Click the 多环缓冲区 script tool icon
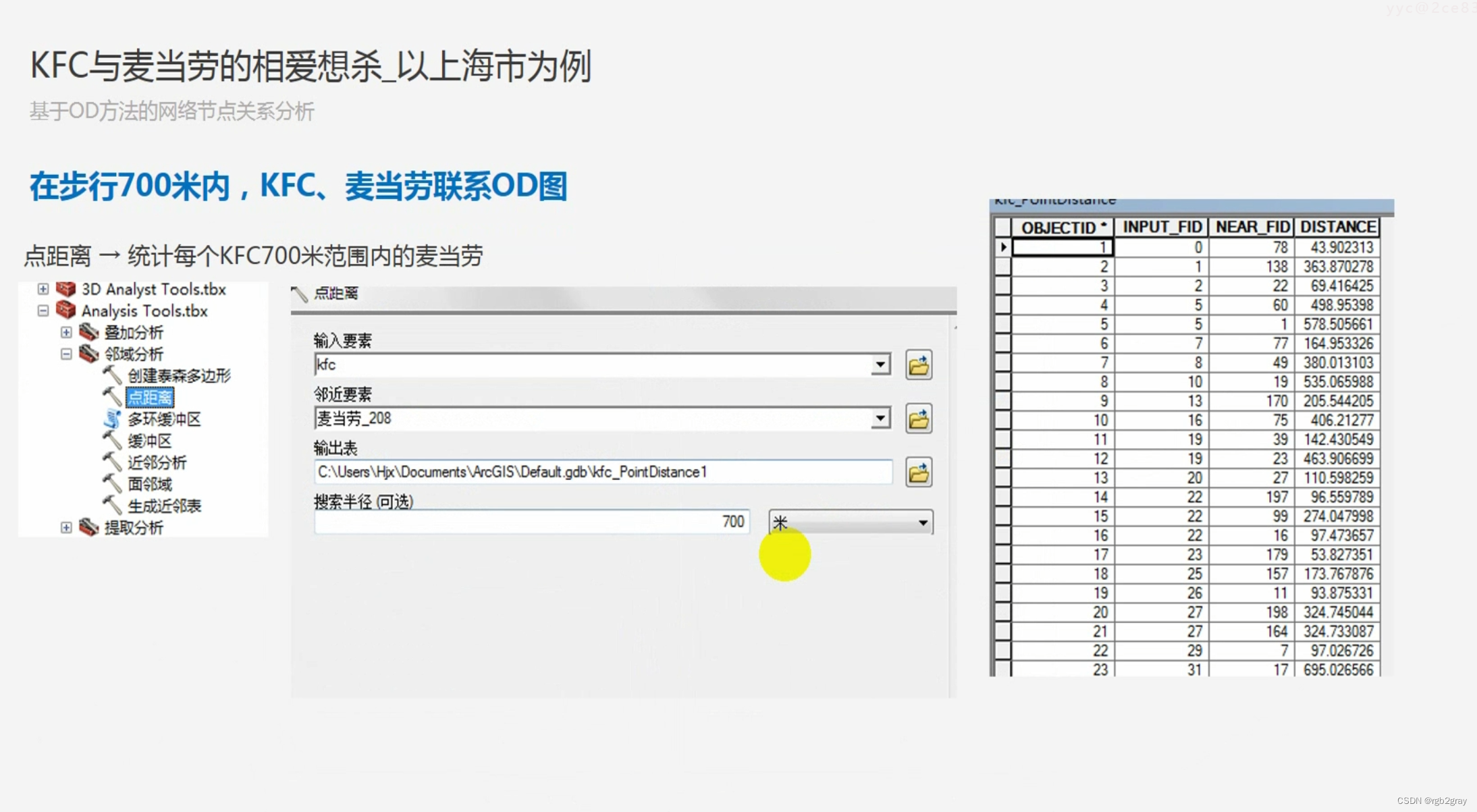 112,419
